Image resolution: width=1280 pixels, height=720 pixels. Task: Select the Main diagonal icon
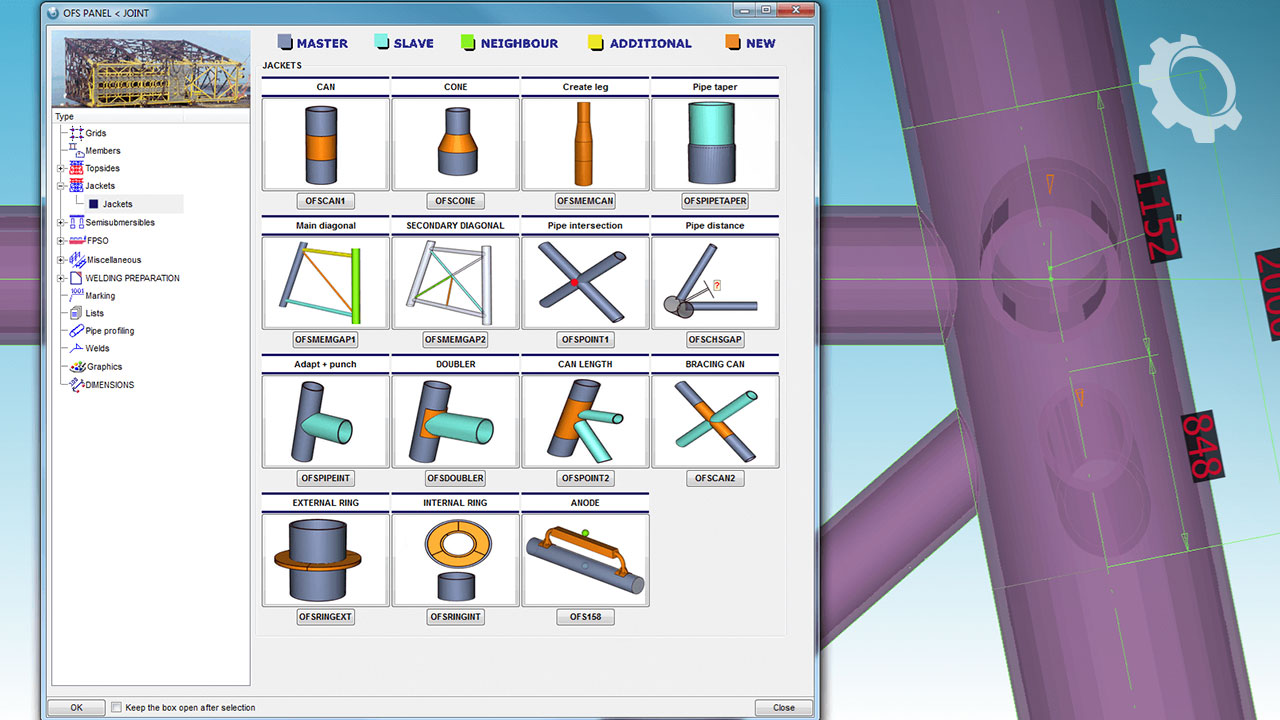pyautogui.click(x=325, y=282)
